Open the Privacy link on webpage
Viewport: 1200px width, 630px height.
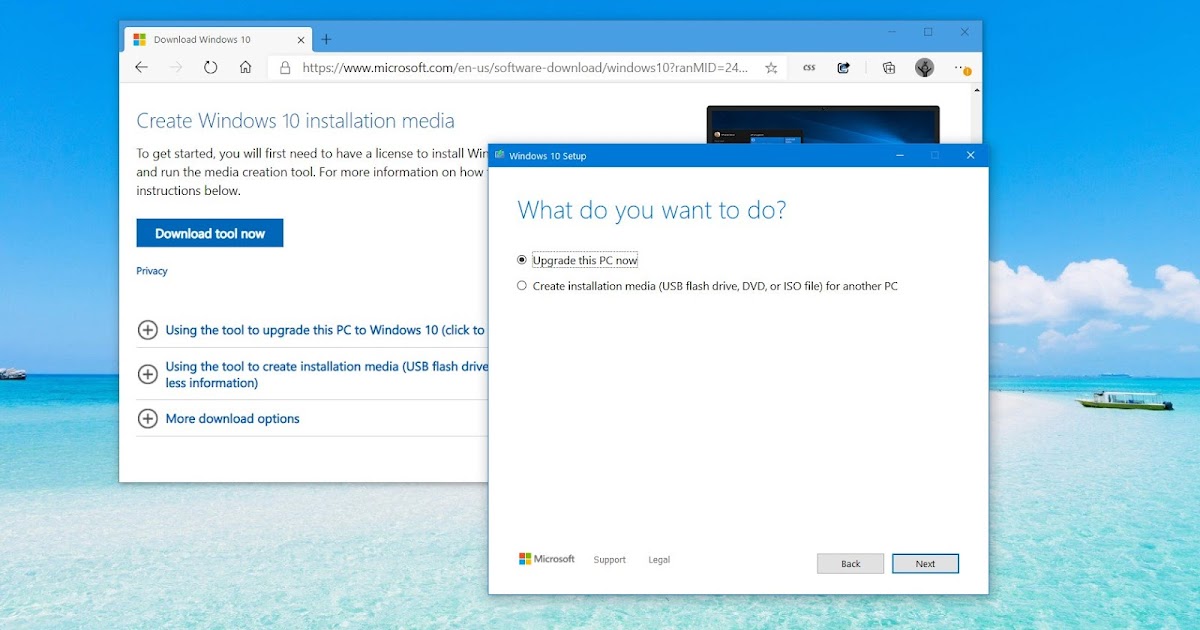(x=152, y=271)
